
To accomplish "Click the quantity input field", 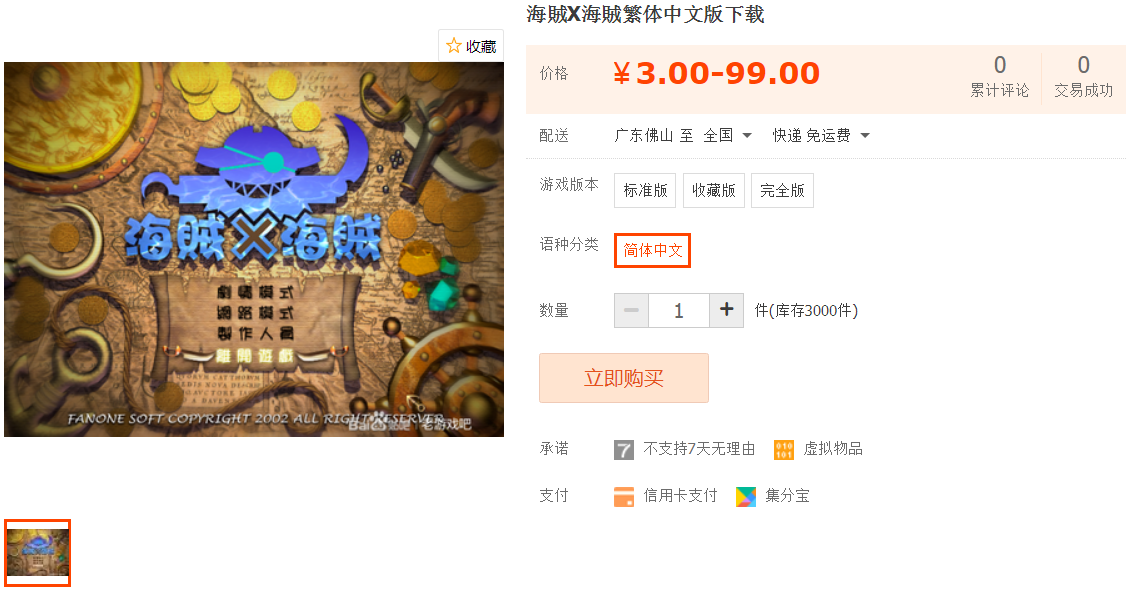I will tap(679, 310).
